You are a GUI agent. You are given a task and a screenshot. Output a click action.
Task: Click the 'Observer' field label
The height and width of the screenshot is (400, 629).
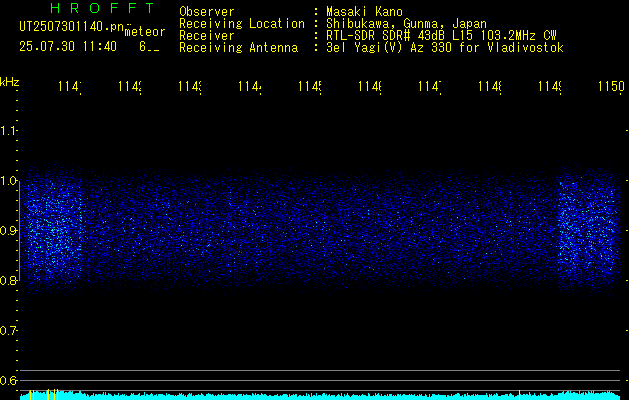tap(207, 11)
